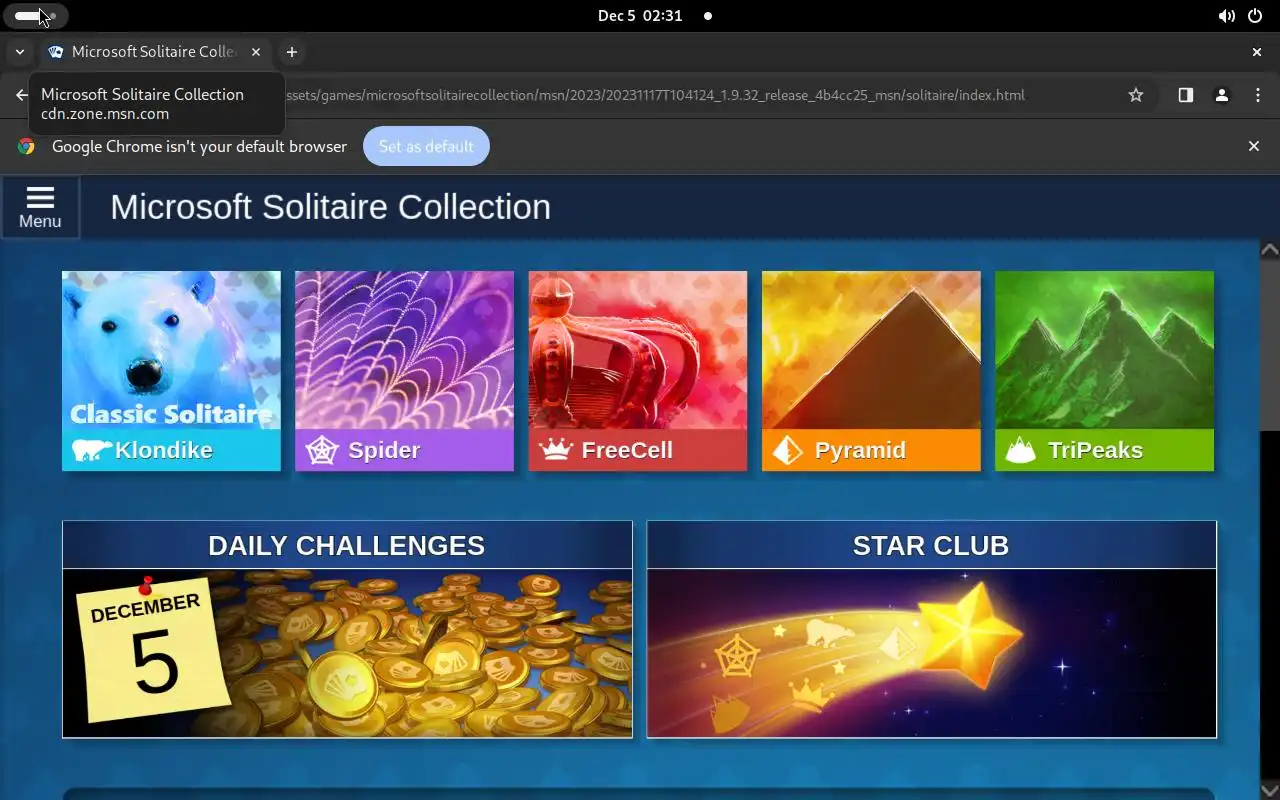Click the page scrollbar up arrow
This screenshot has width=1280, height=800.
[1269, 249]
